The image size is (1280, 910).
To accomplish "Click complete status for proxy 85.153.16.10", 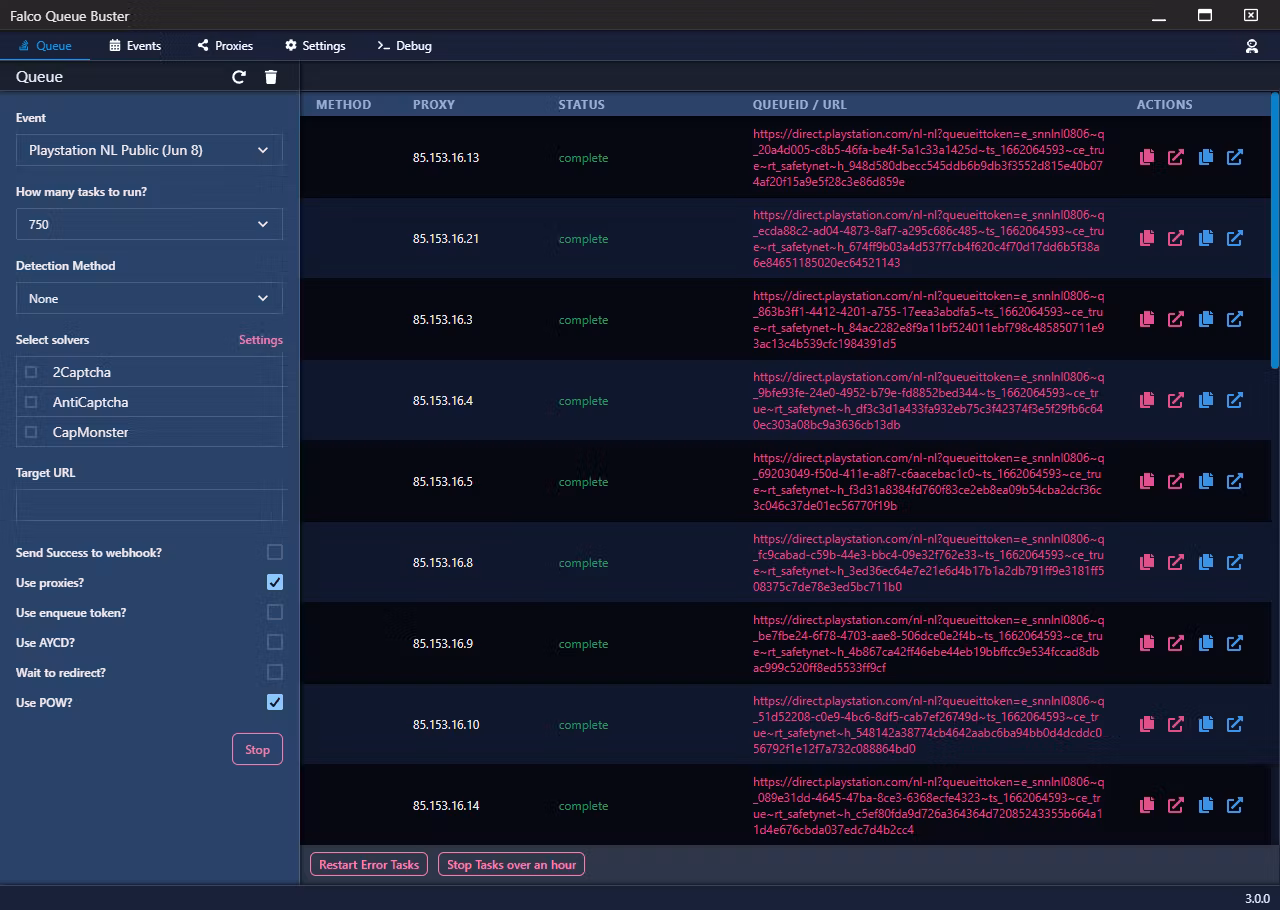I will (x=583, y=725).
